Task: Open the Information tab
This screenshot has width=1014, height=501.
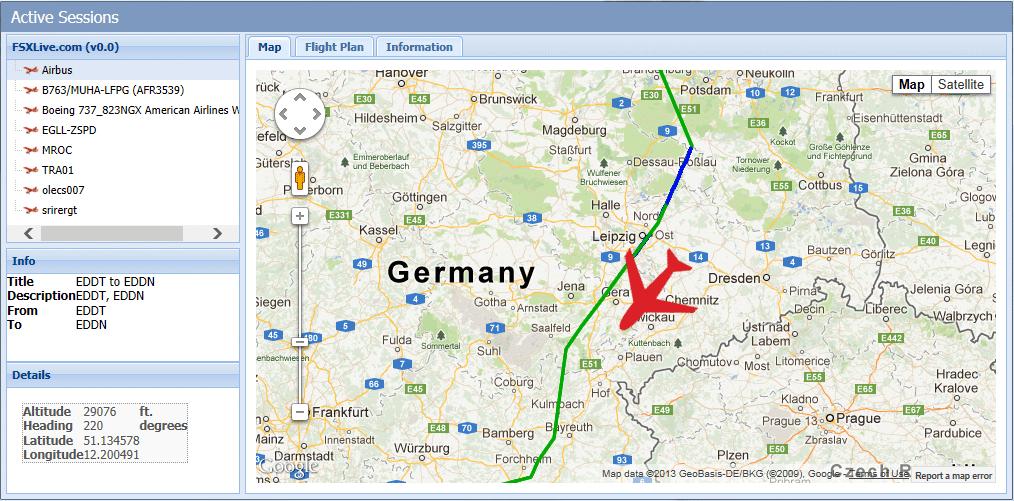Action: click(x=419, y=47)
